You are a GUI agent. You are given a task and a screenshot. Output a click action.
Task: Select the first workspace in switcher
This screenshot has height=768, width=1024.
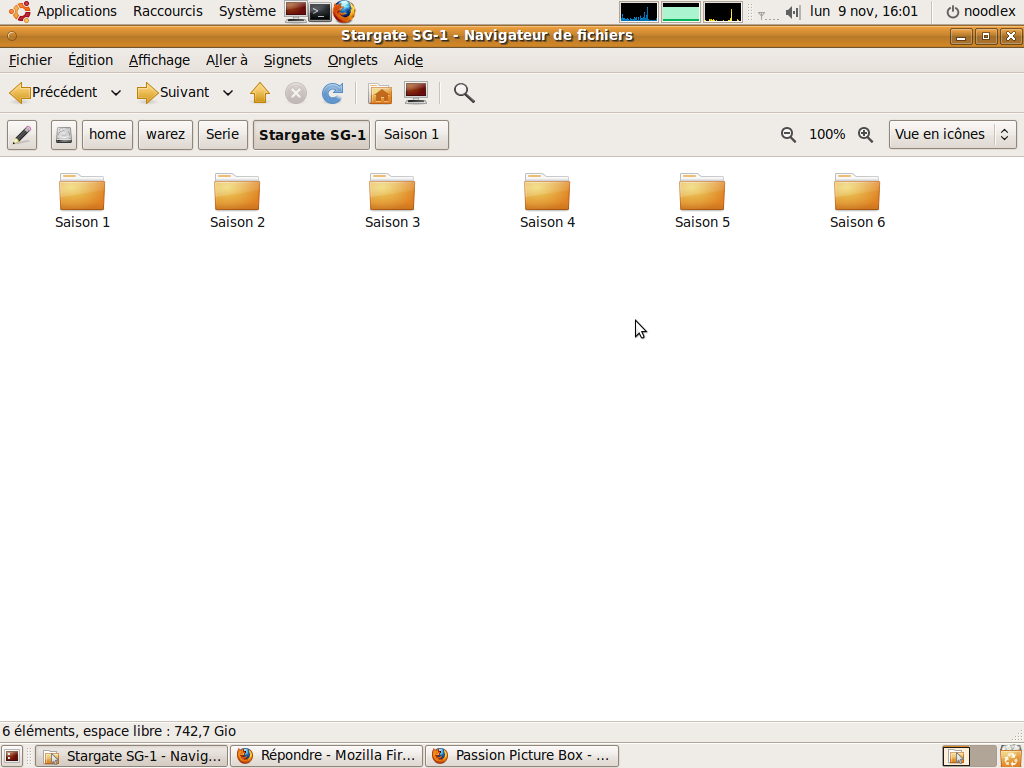956,756
